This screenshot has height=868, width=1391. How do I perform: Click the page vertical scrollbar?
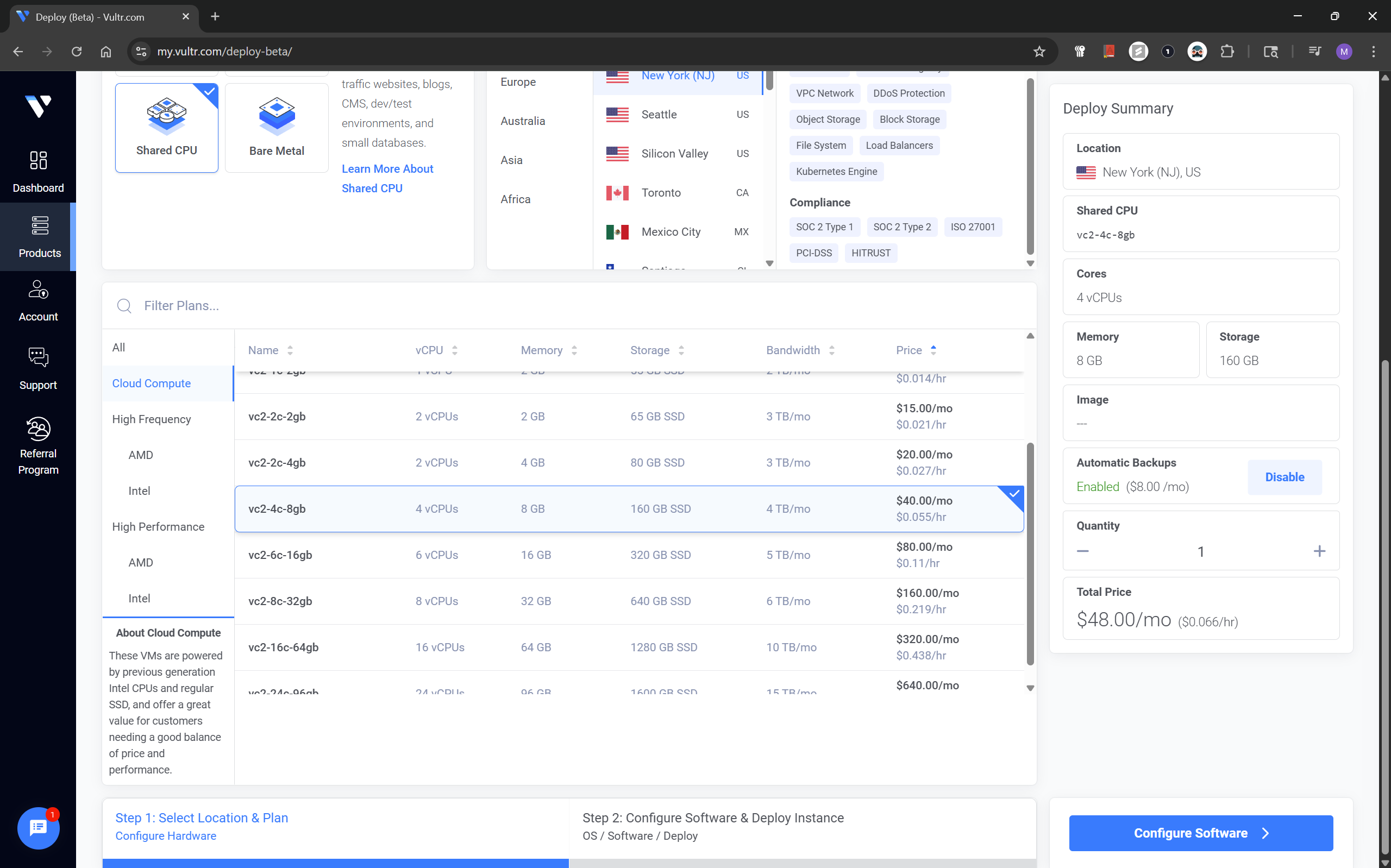1384,607
